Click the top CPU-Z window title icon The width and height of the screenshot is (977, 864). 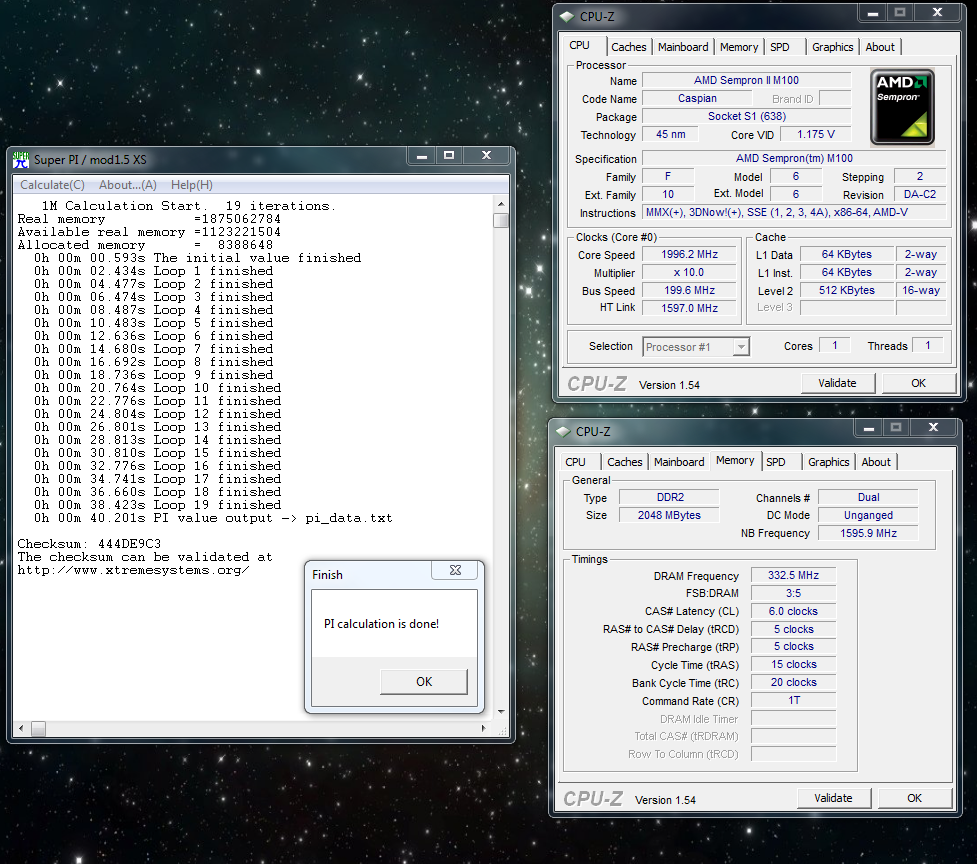[567, 17]
